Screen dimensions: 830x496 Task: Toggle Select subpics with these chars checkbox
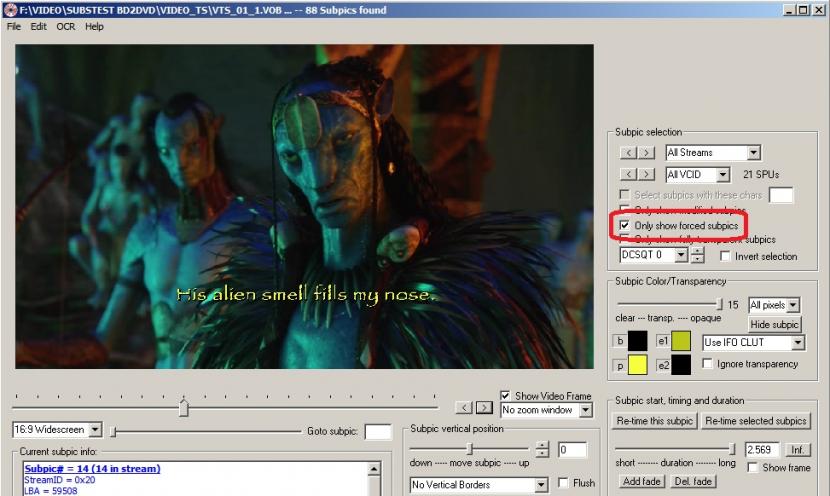click(625, 195)
